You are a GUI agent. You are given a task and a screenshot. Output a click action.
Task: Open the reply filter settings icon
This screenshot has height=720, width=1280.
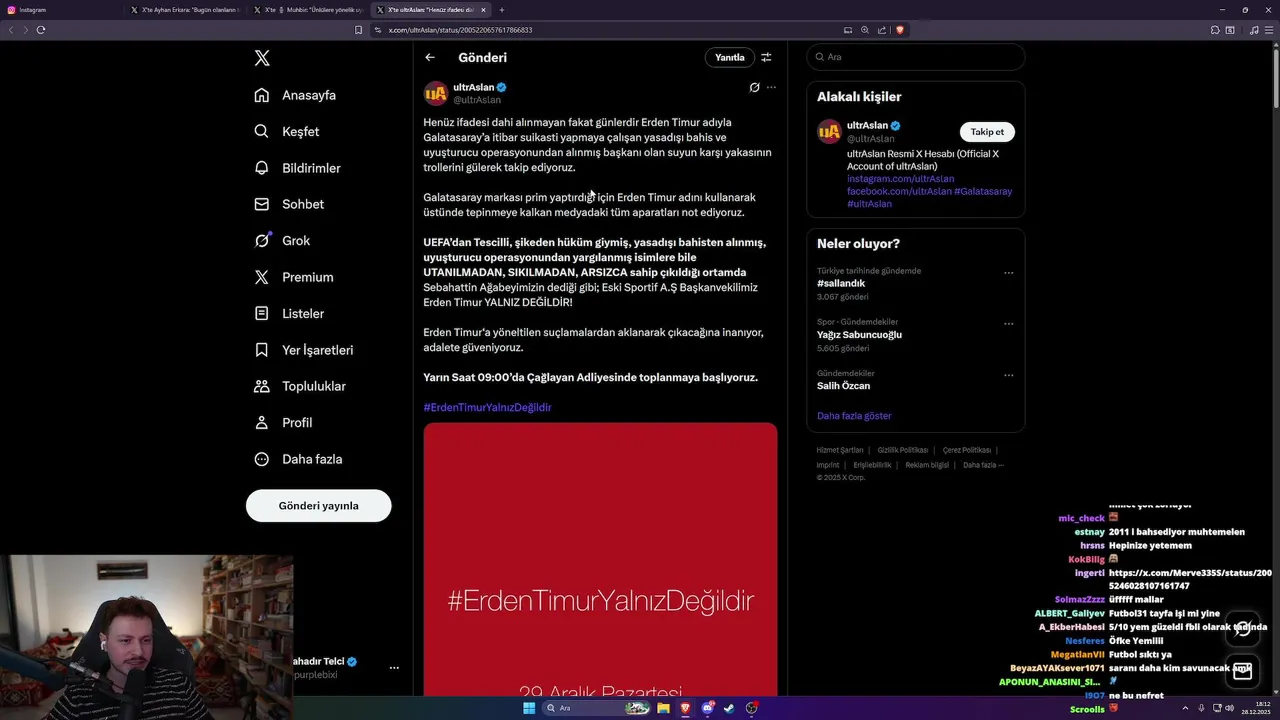pyautogui.click(x=766, y=57)
